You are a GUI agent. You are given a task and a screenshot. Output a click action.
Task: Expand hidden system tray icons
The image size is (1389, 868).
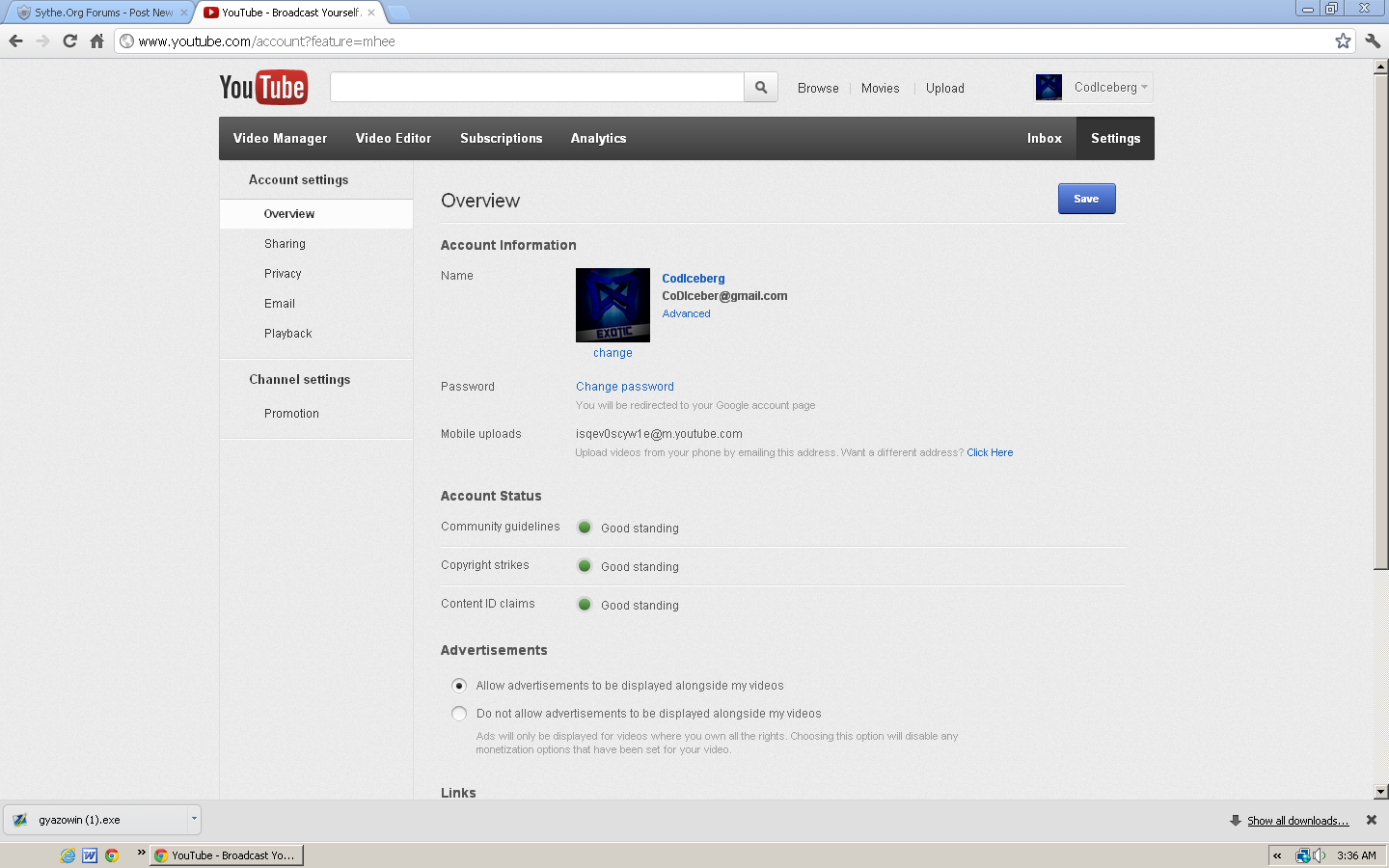coord(1277,855)
